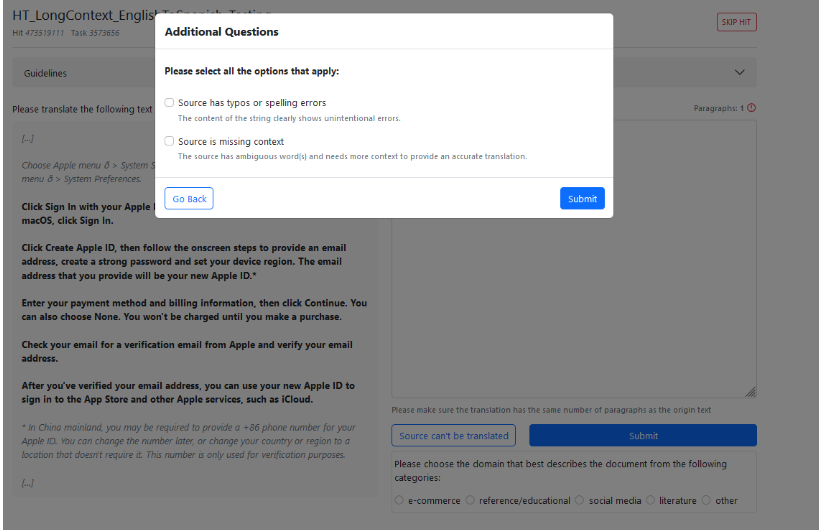
Task: Pick the literature domain radio button
Action: click(651, 500)
